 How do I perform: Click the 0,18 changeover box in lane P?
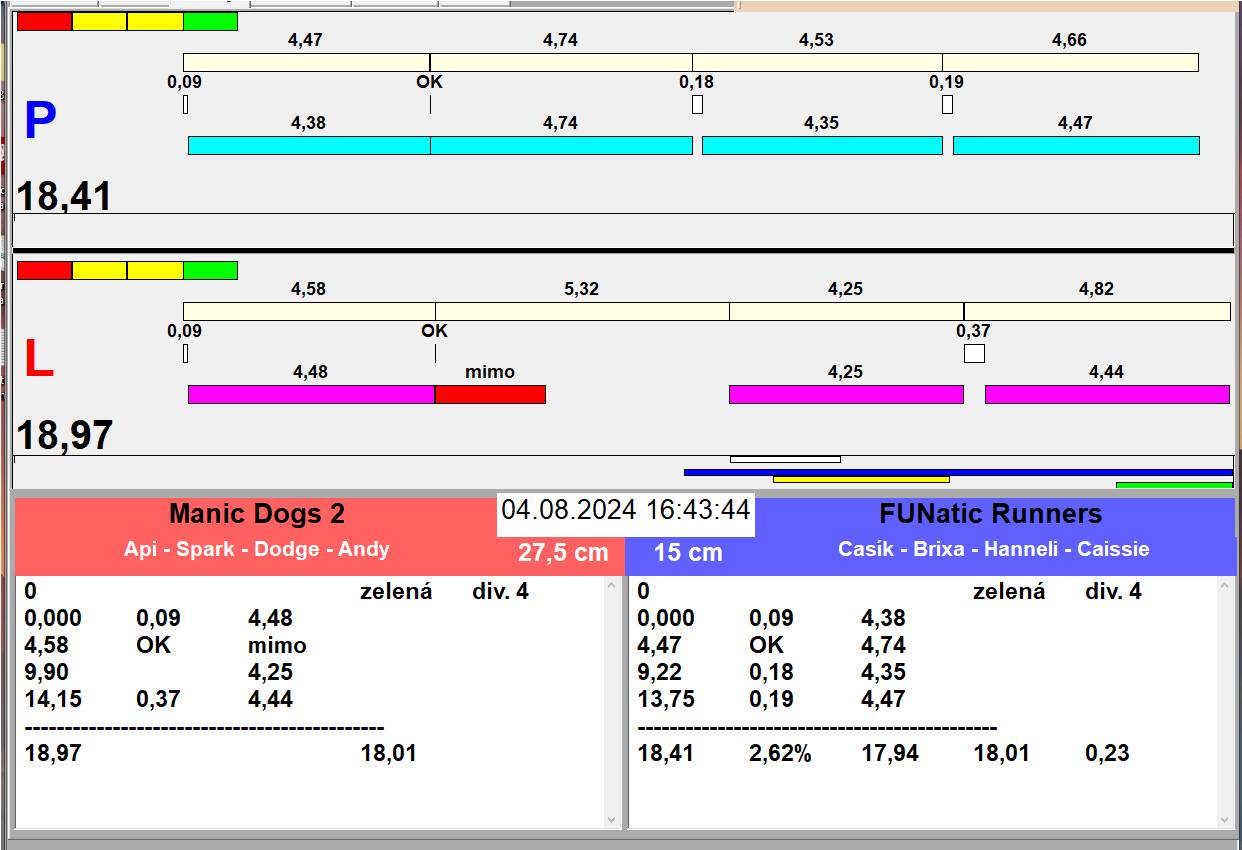[x=697, y=104]
